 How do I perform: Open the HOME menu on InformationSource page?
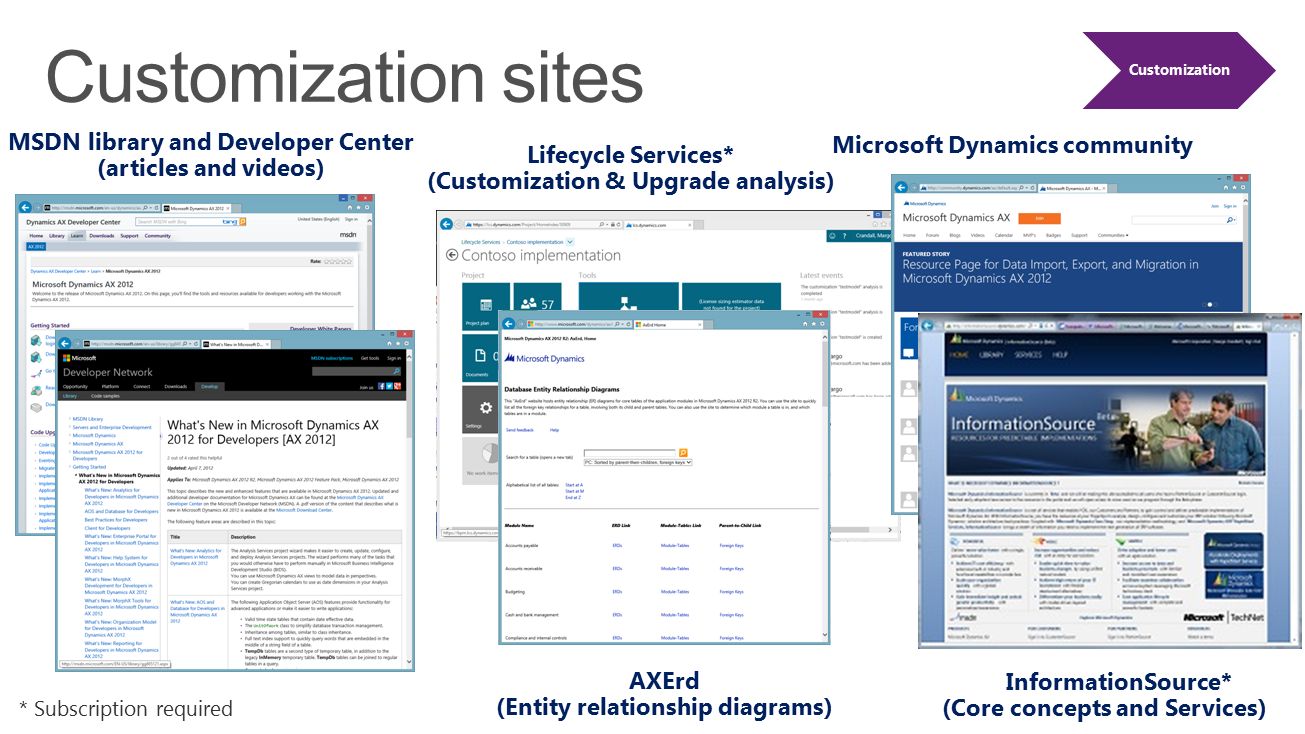click(959, 355)
